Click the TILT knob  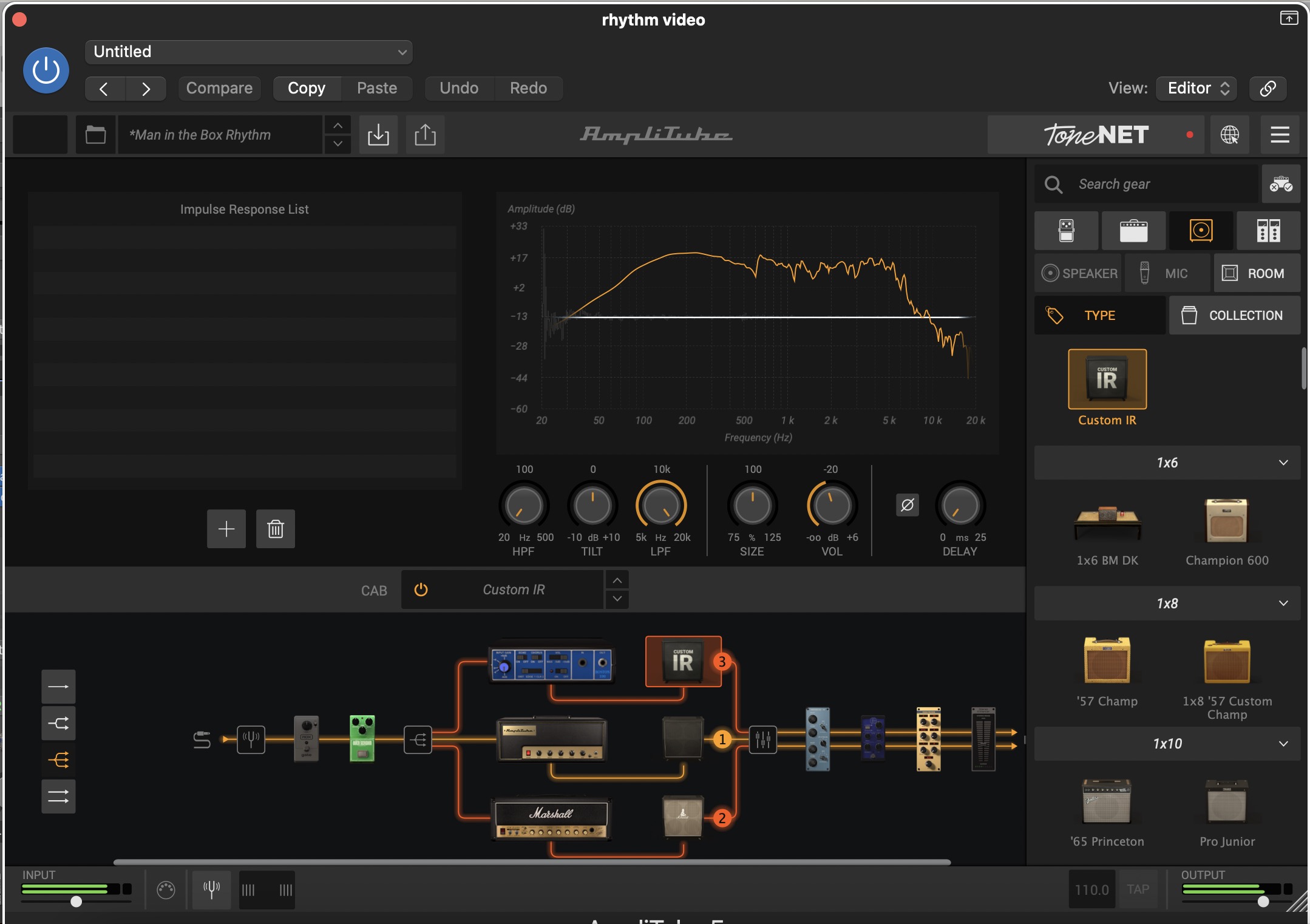click(592, 505)
